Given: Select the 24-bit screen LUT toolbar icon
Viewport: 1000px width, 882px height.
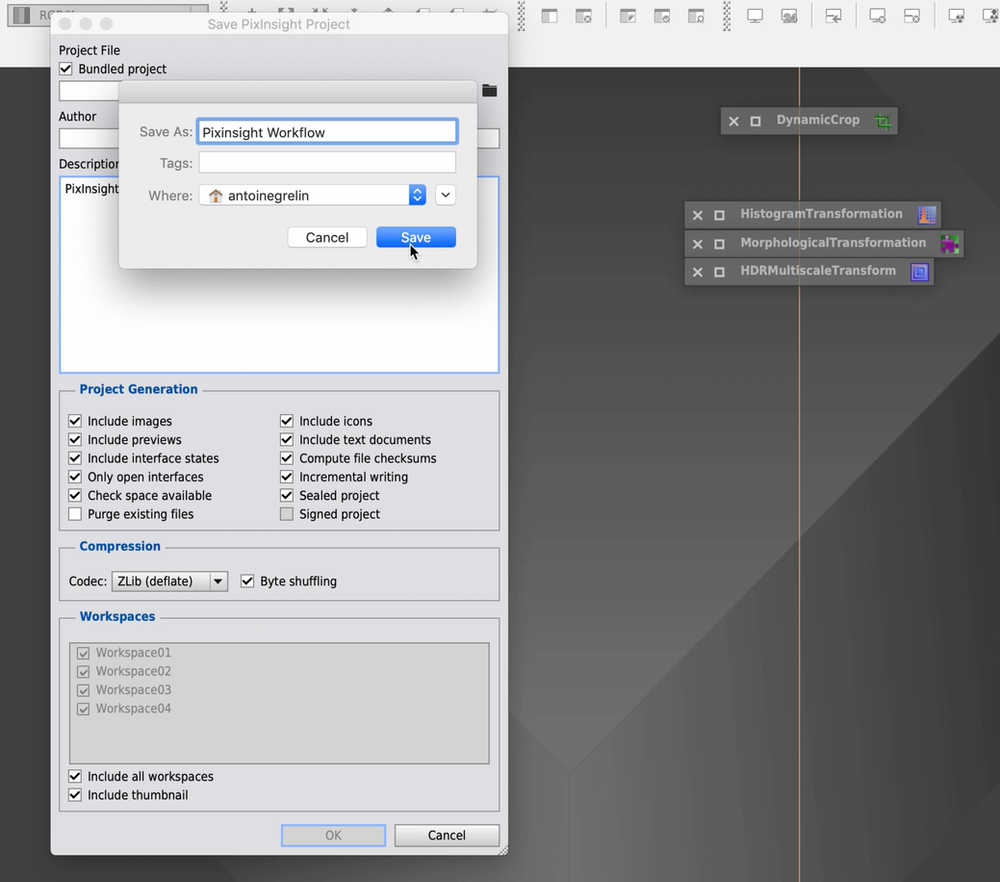Looking at the screenshot, I should [789, 17].
